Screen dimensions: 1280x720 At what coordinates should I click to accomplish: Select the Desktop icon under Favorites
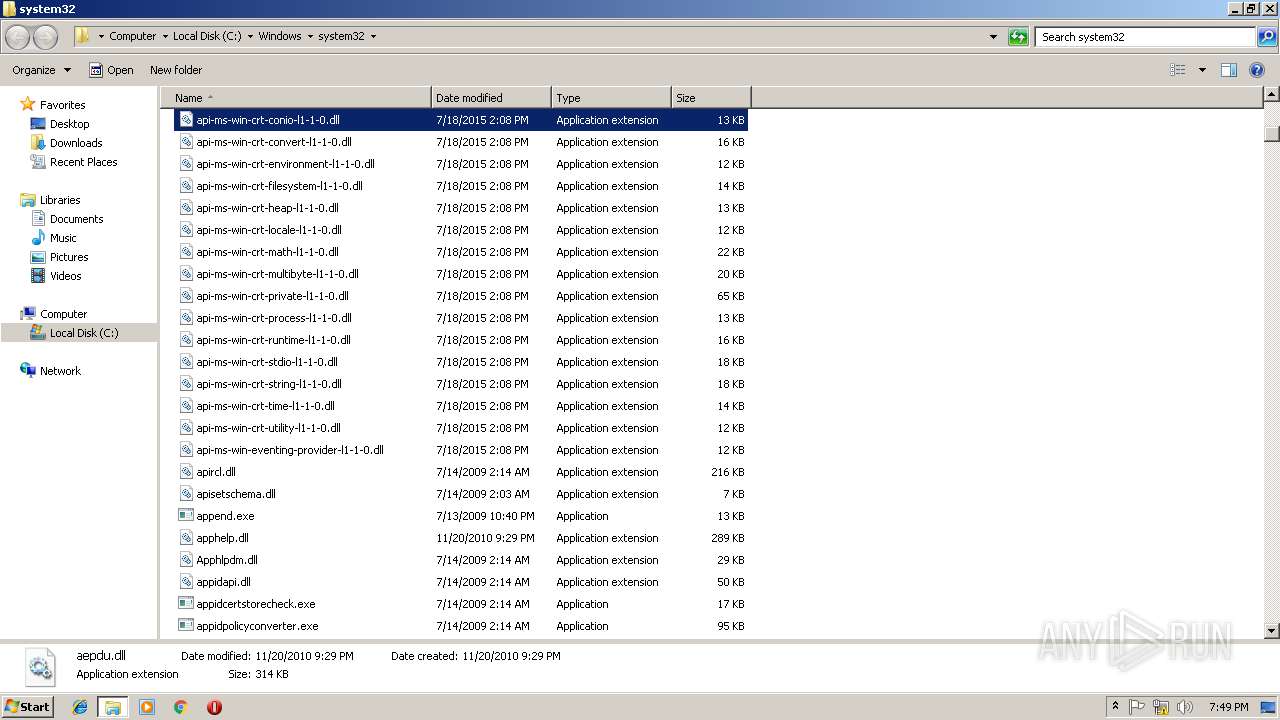coord(38,124)
